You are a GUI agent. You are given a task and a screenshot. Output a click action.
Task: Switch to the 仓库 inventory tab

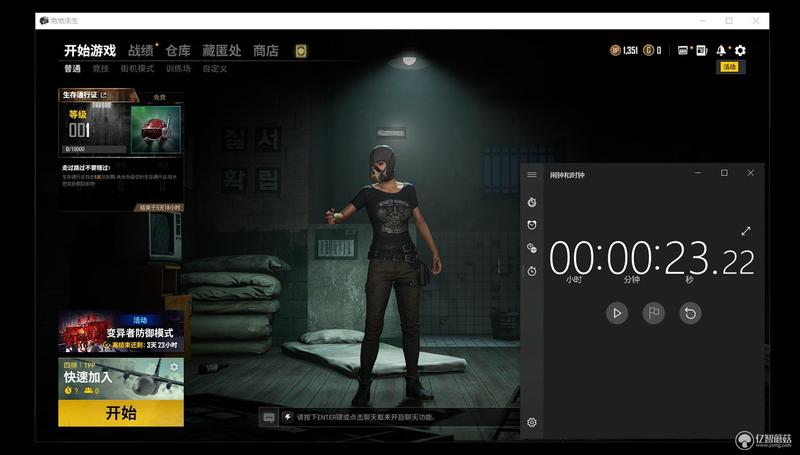pos(178,50)
